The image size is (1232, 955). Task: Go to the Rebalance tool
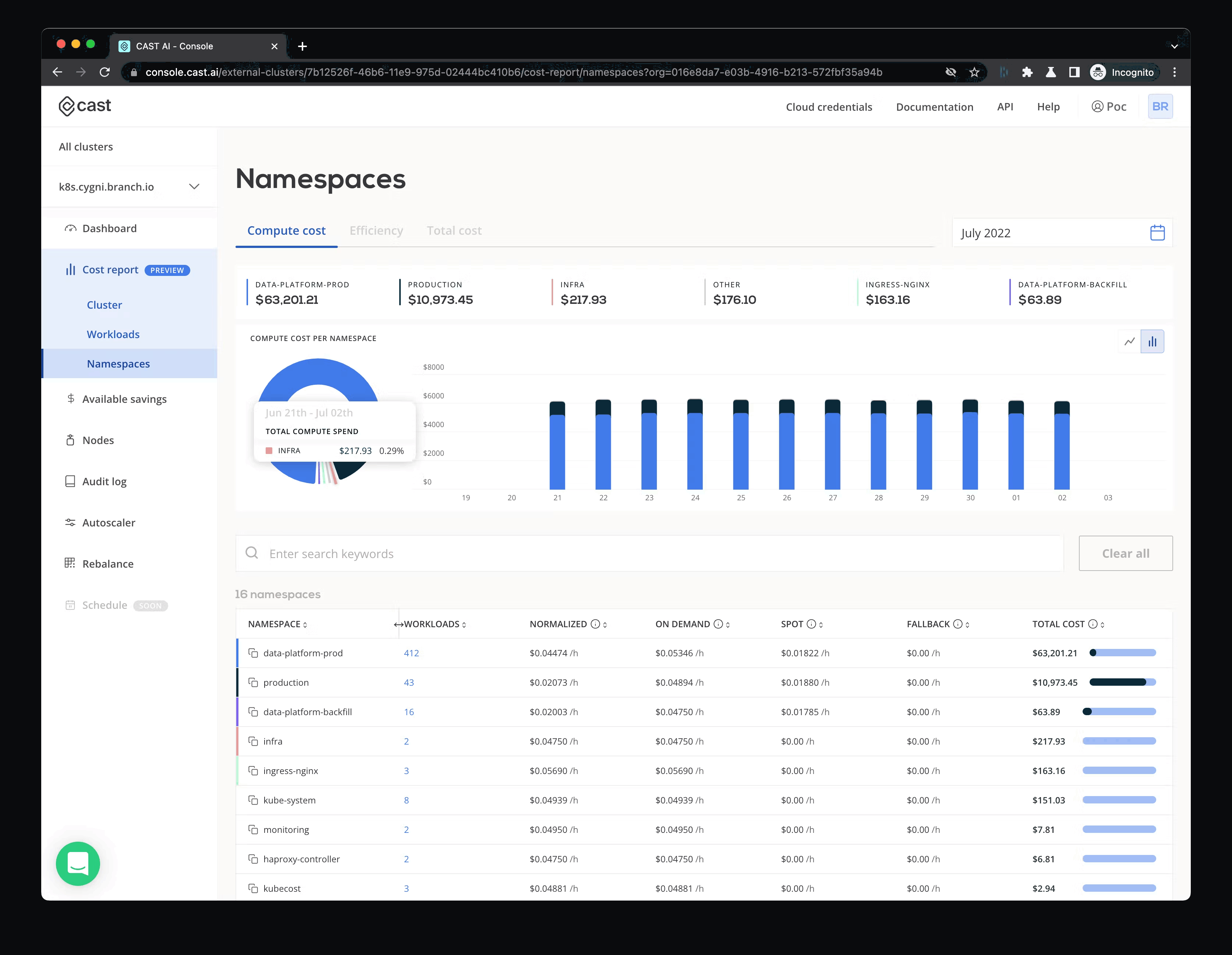click(107, 564)
